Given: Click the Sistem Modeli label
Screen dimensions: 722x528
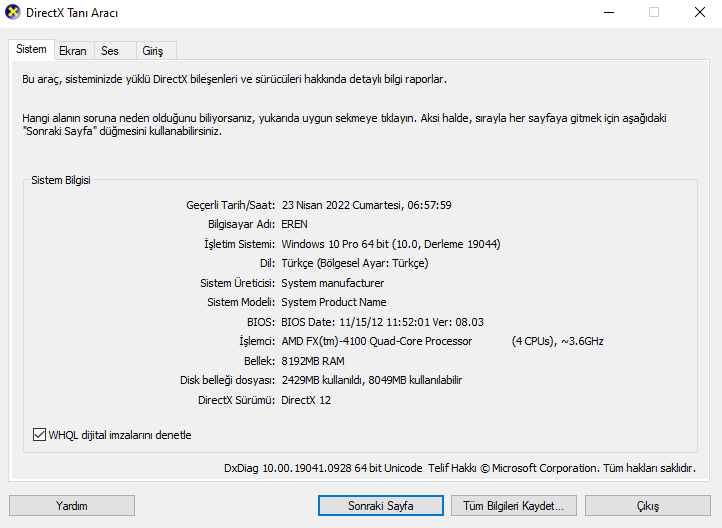Looking at the screenshot, I should (241, 302).
